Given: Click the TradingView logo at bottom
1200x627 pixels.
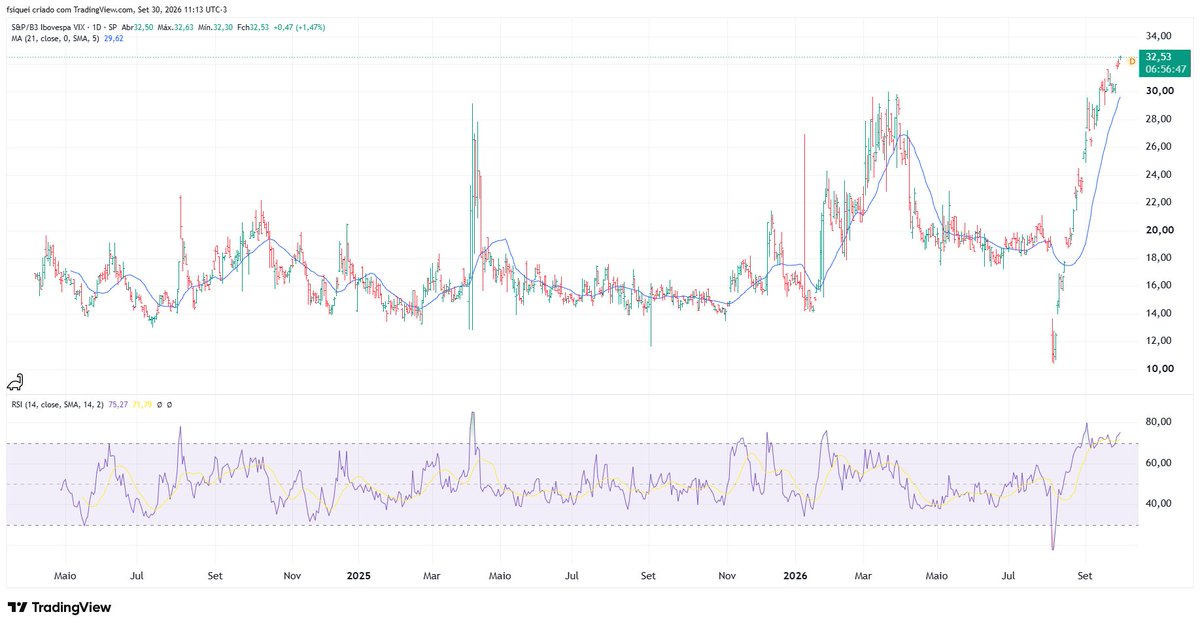Looking at the screenshot, I should point(60,607).
